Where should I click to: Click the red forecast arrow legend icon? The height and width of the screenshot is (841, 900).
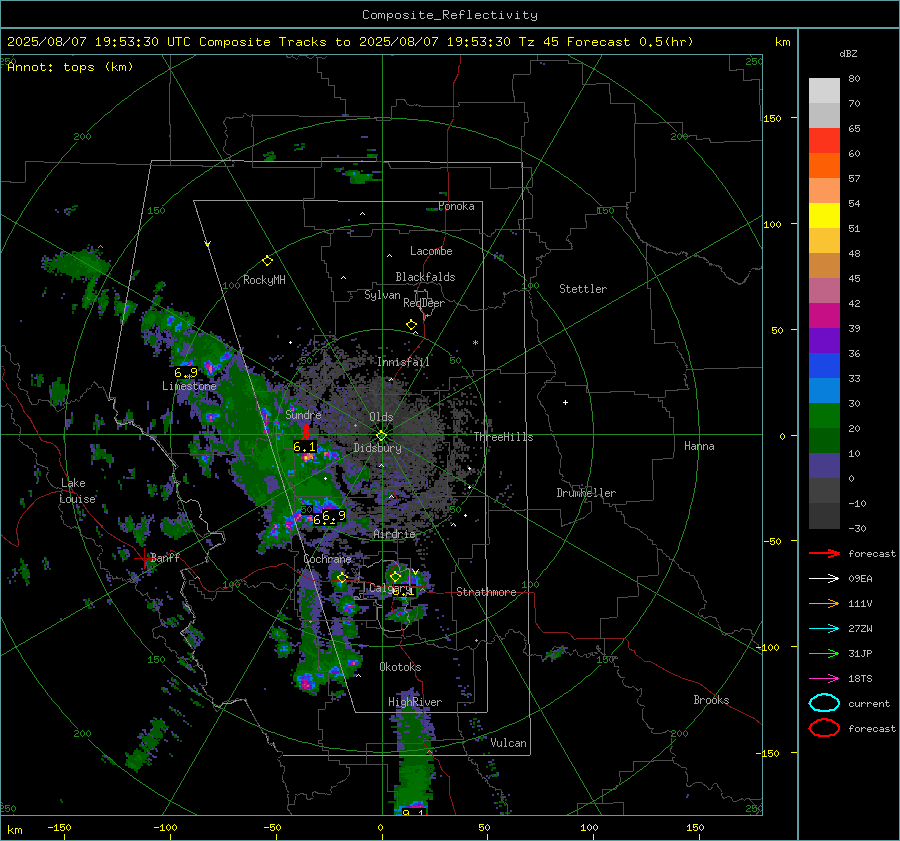[824, 553]
